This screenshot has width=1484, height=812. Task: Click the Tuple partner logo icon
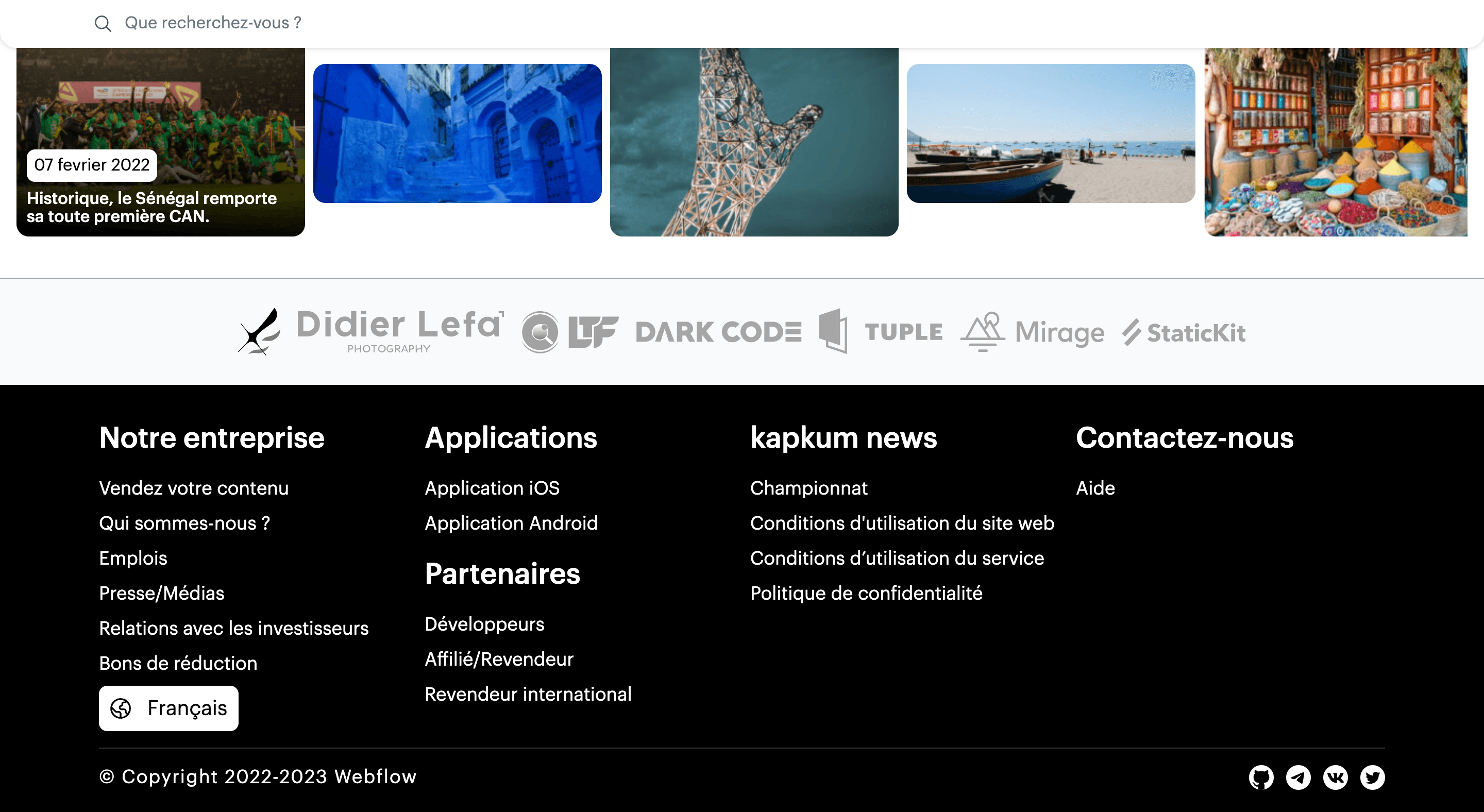click(x=836, y=332)
